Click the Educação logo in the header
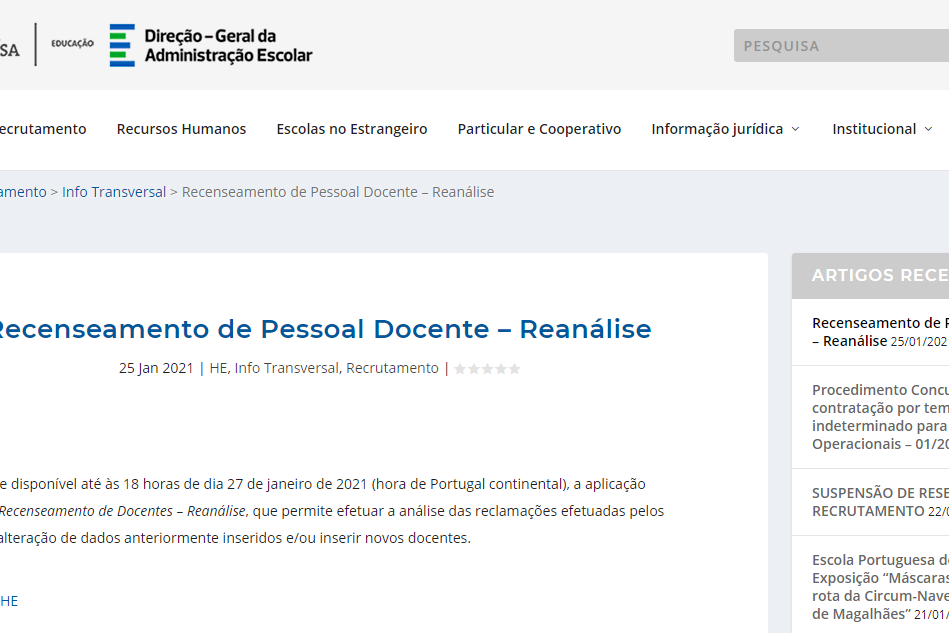The height and width of the screenshot is (633, 949). (72, 44)
